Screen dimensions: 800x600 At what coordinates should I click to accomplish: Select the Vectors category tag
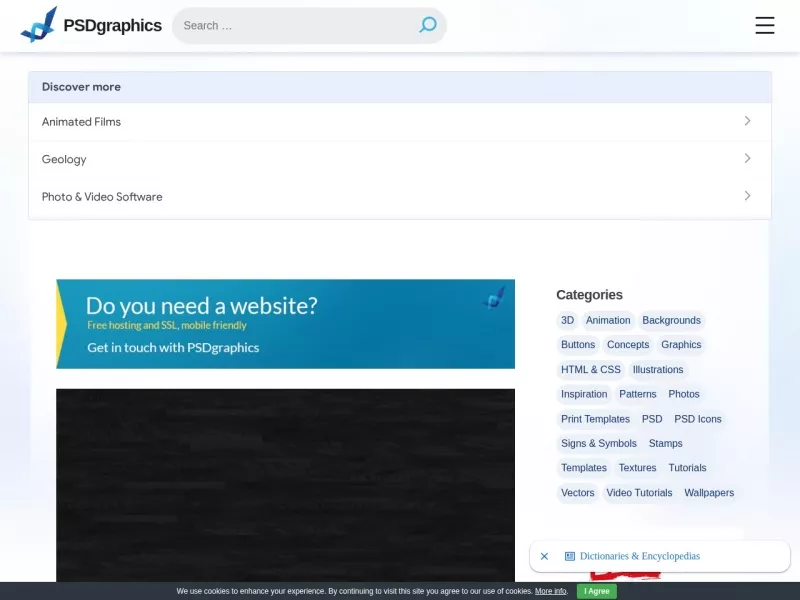[x=578, y=493]
